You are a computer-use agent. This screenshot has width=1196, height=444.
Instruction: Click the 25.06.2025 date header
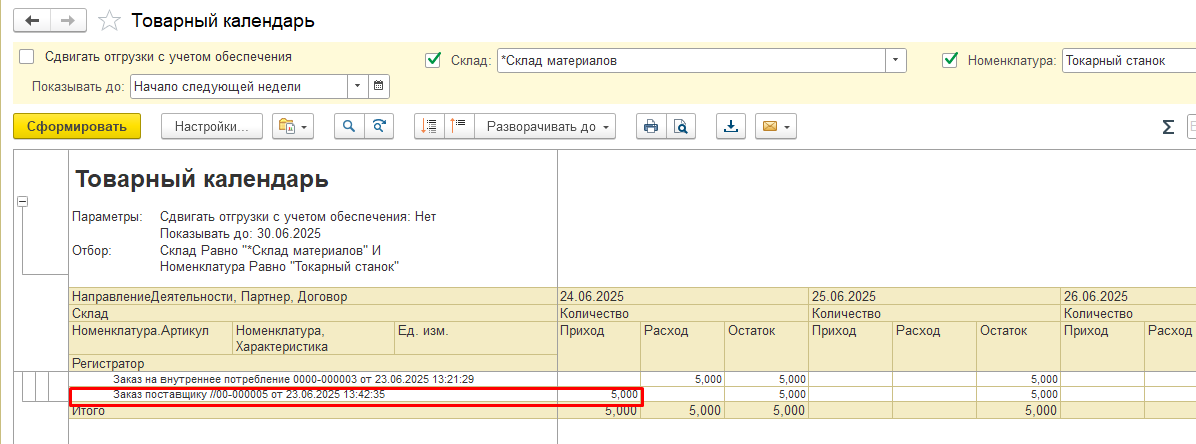point(934,296)
